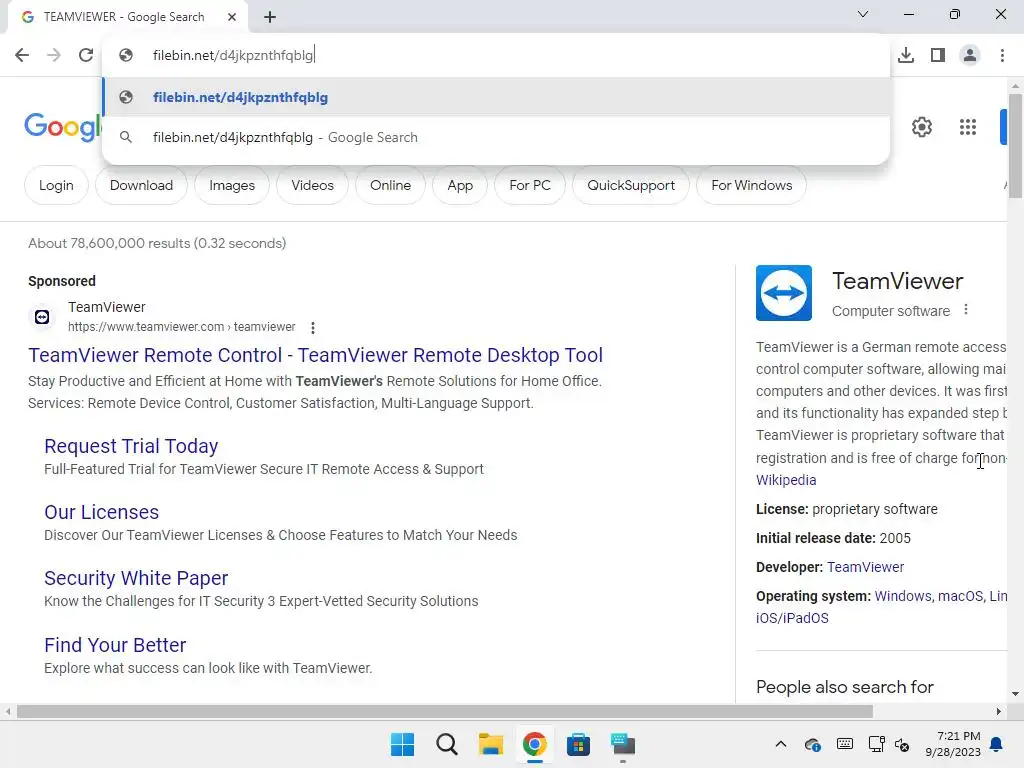Open the Windows Start menu
The image size is (1024, 768).
point(402,744)
